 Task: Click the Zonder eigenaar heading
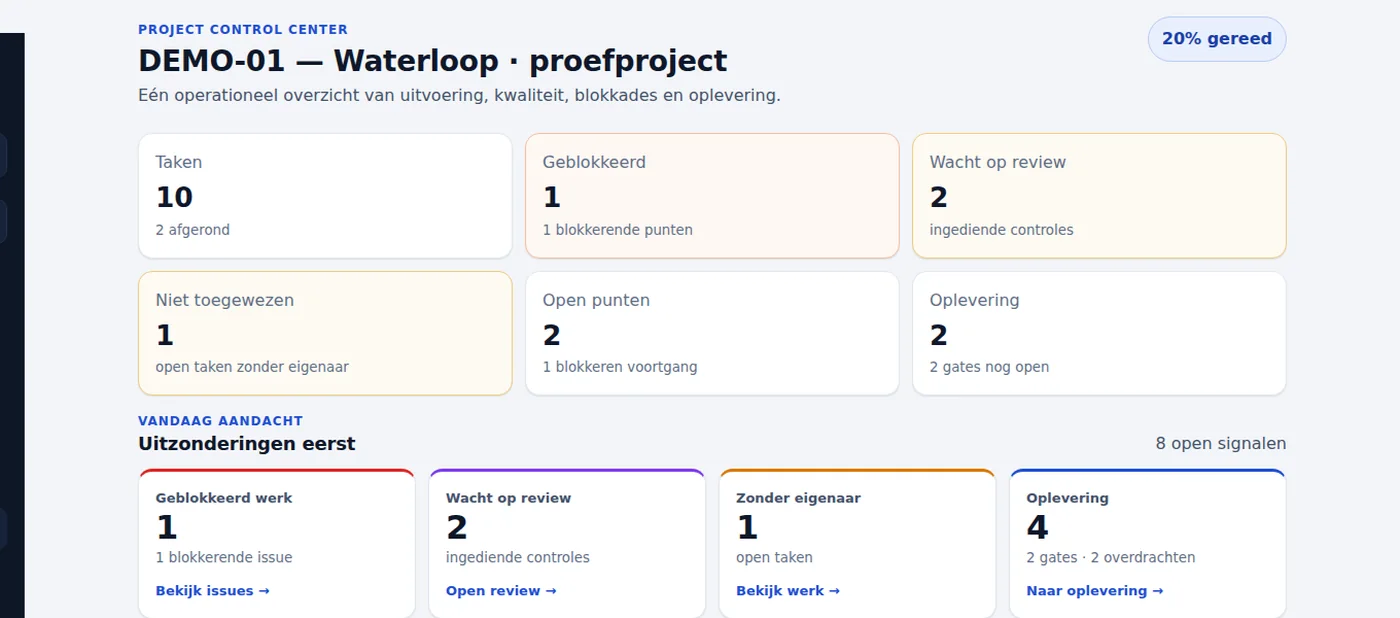tap(798, 498)
